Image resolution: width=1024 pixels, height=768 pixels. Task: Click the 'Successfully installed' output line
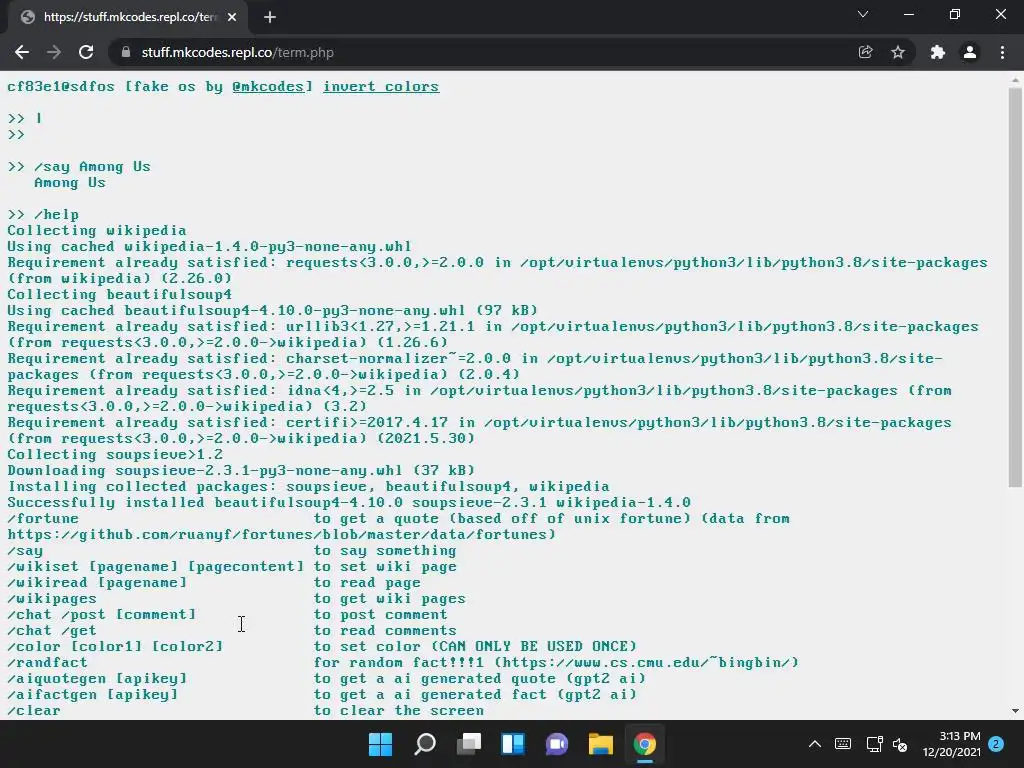coord(349,502)
